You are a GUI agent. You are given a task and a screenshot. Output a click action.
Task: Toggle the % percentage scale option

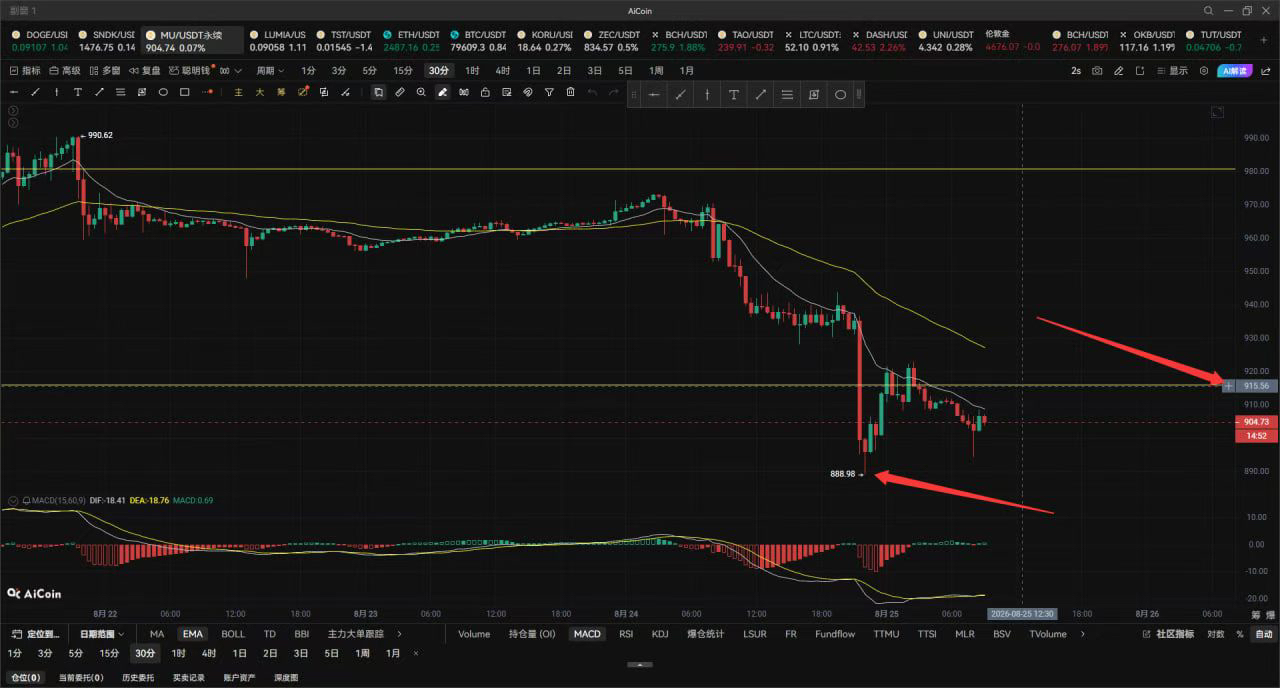point(1240,634)
